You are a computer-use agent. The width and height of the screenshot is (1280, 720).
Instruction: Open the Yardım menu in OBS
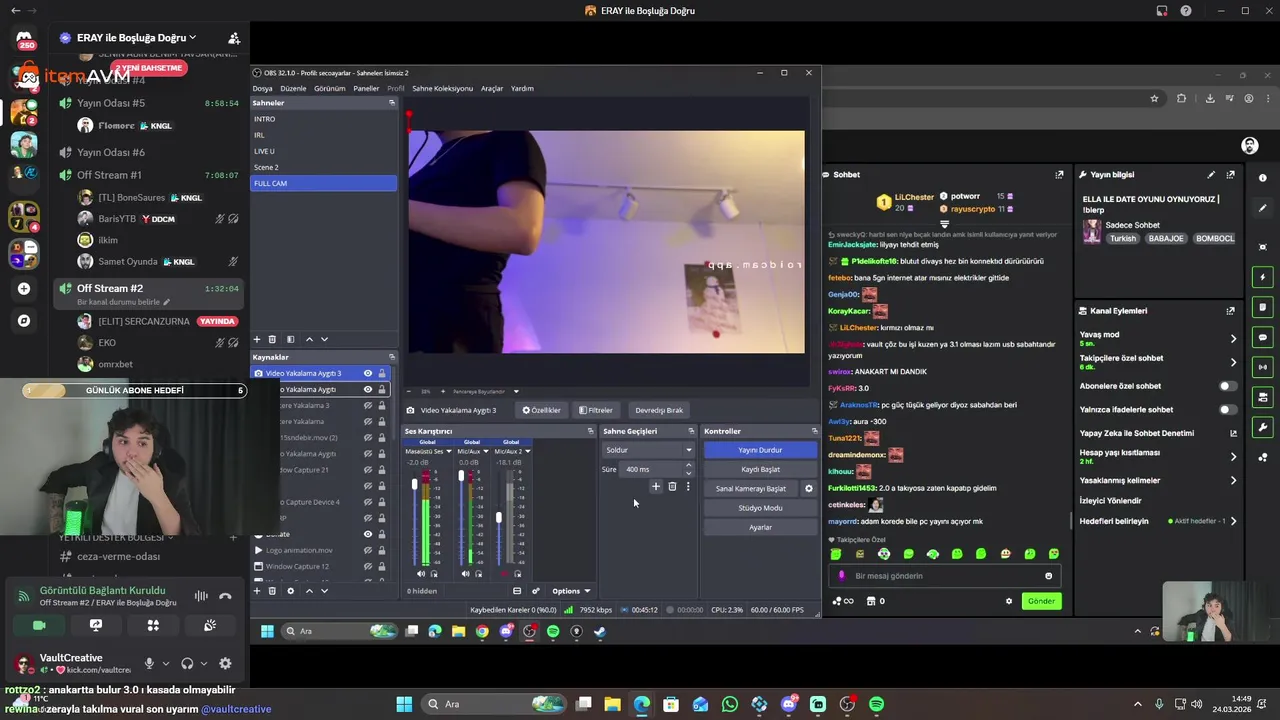(522, 88)
